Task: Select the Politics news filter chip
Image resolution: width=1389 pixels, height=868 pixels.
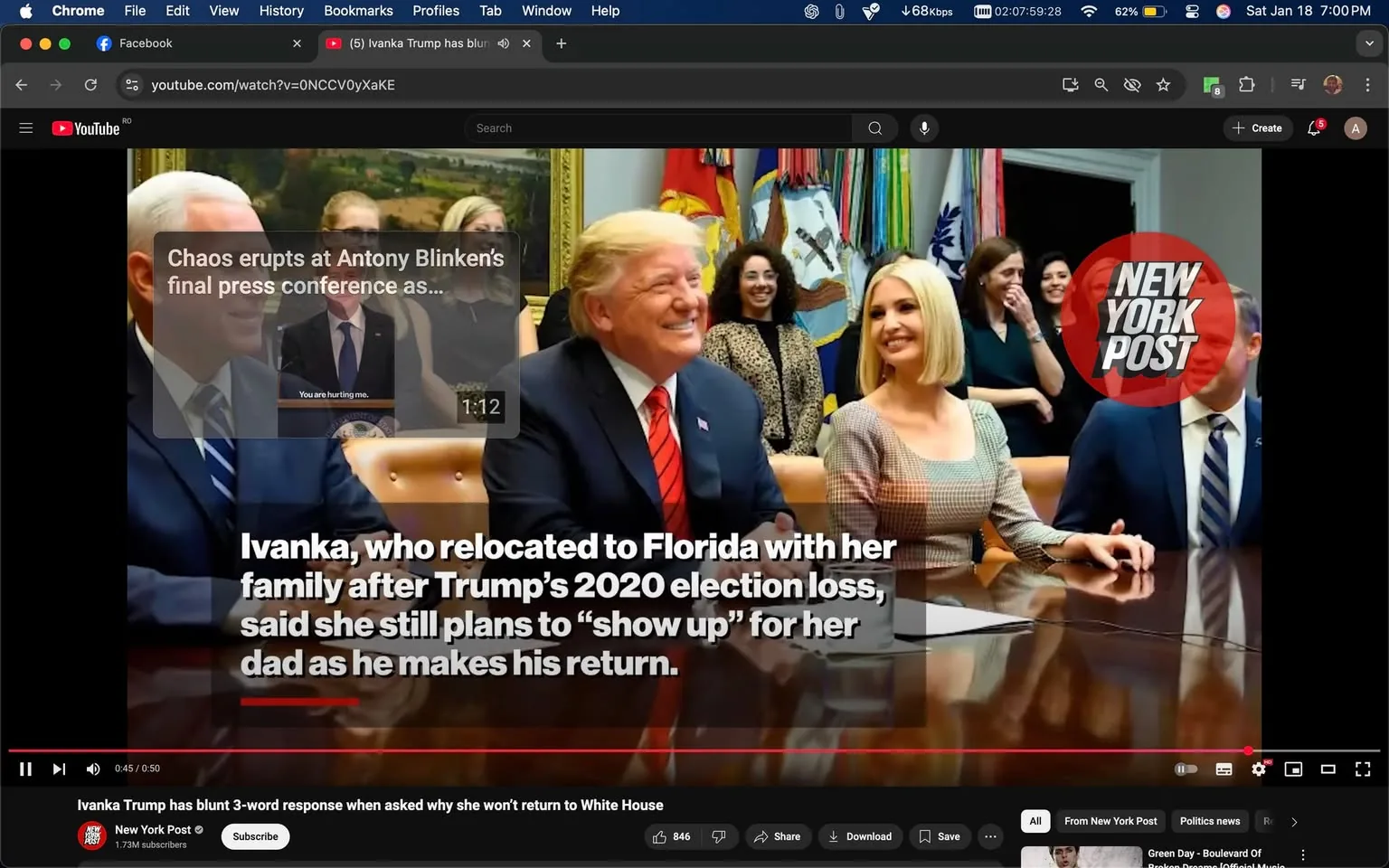Action: (1209, 821)
